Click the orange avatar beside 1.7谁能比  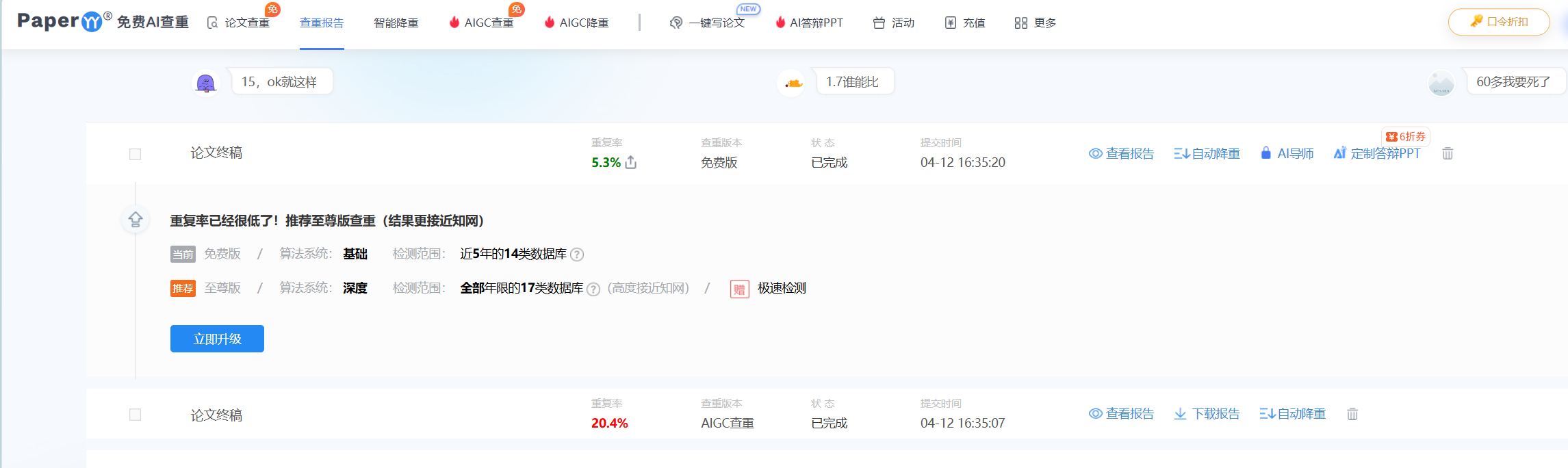pos(792,83)
